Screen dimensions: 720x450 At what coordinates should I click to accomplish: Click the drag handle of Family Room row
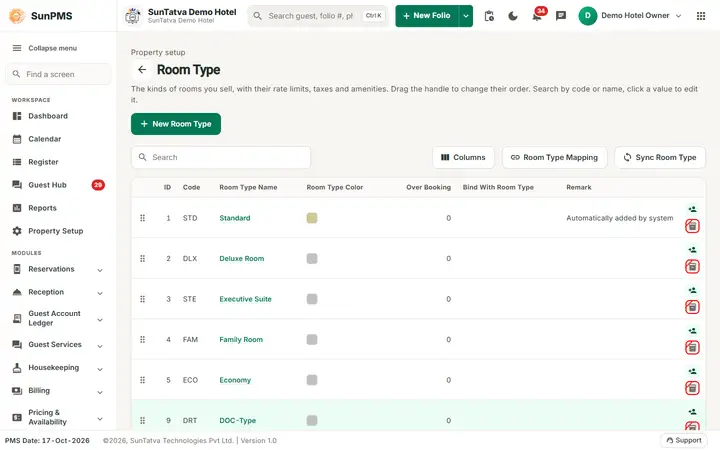click(x=142, y=339)
